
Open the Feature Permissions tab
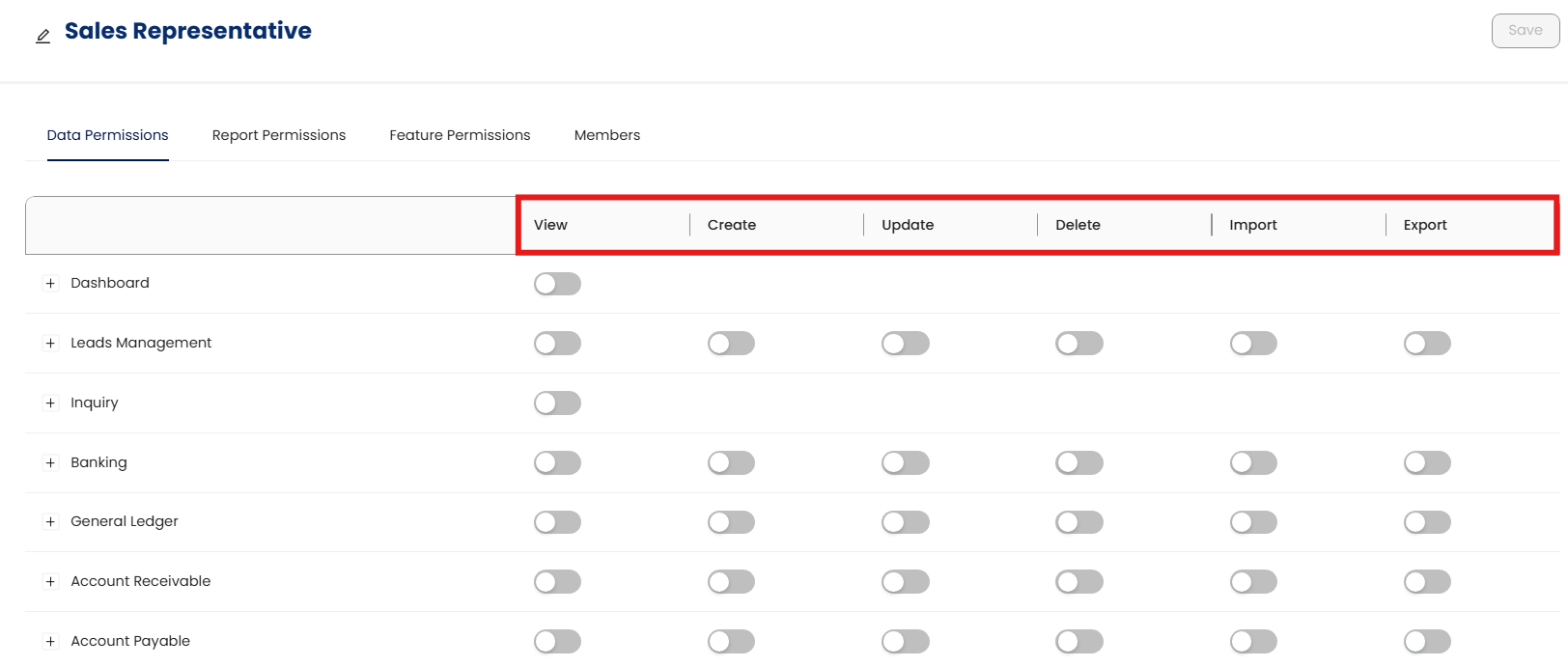460,135
